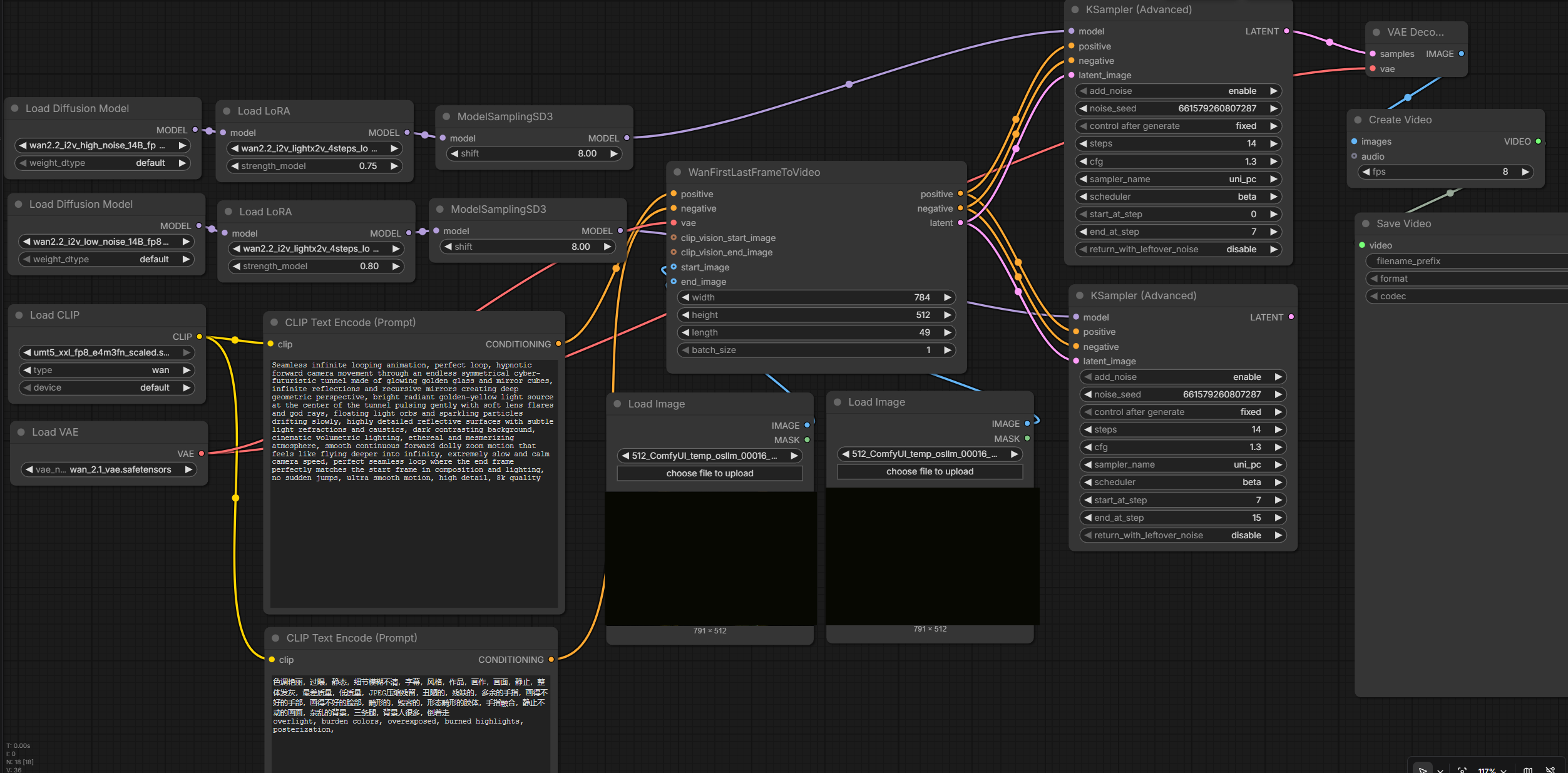Toggle add_noise on KSampler with start_at_step 0
The width and height of the screenshot is (1568, 773).
pyautogui.click(x=1179, y=91)
